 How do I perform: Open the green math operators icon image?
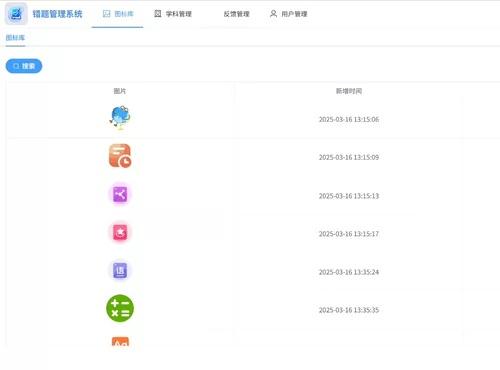pos(120,308)
